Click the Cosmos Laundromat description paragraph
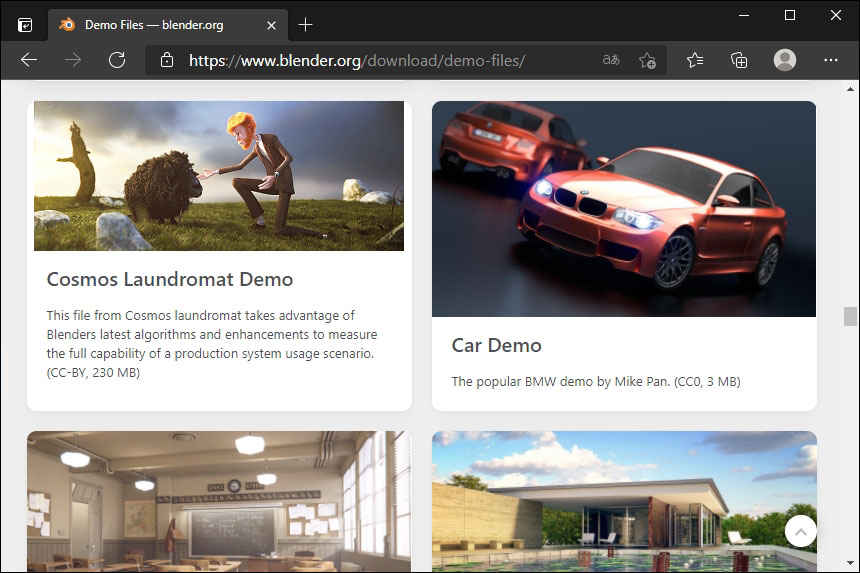The image size is (860, 573). tap(212, 344)
